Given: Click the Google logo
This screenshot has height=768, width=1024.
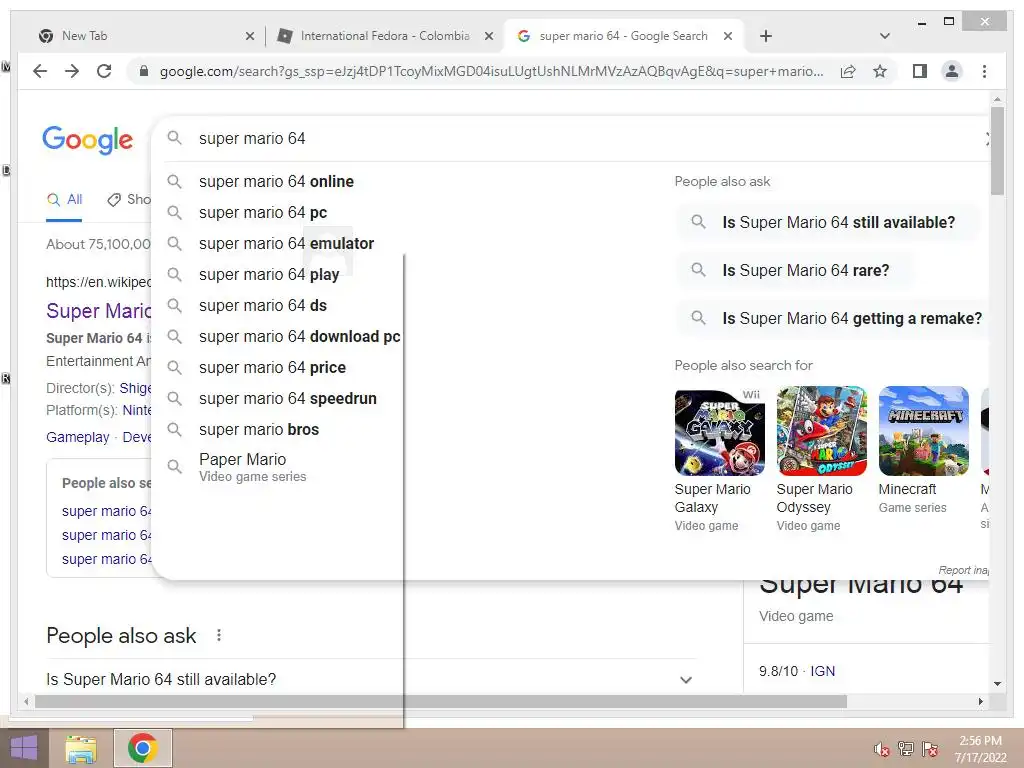Looking at the screenshot, I should [88, 139].
